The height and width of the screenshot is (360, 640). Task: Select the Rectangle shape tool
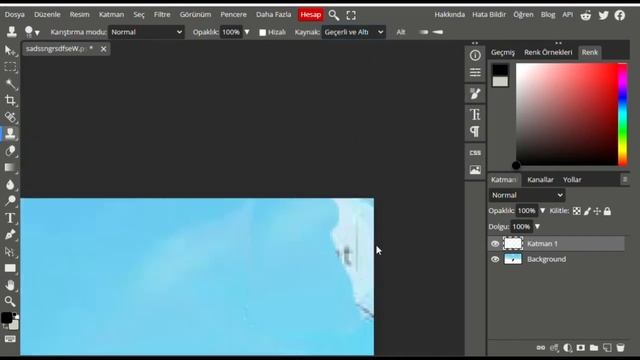click(x=10, y=268)
